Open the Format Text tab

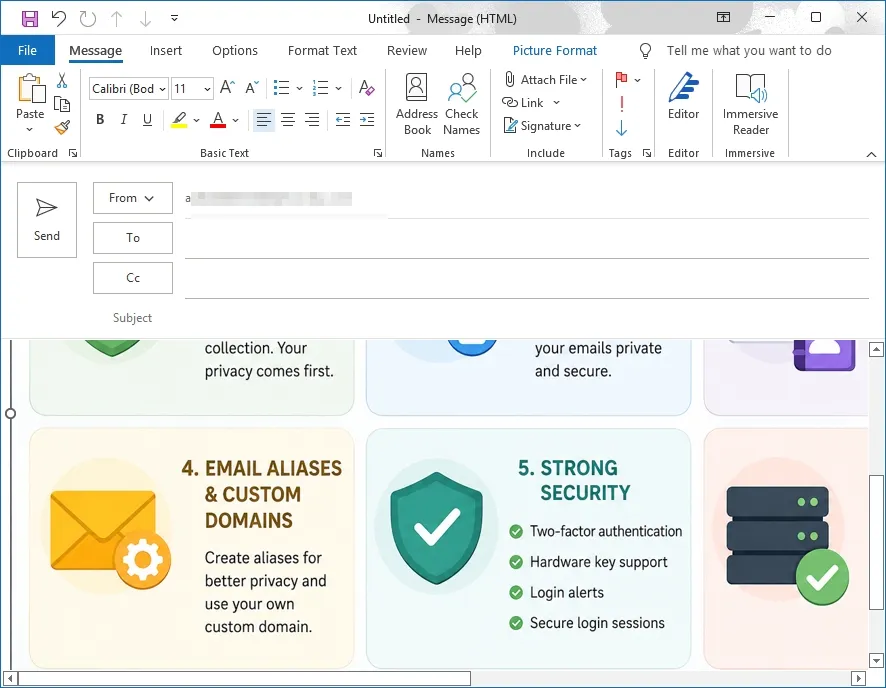(322, 50)
